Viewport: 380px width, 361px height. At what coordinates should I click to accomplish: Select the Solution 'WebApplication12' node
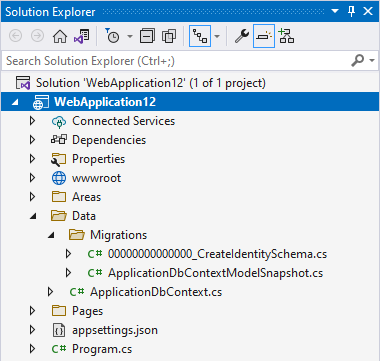point(151,83)
